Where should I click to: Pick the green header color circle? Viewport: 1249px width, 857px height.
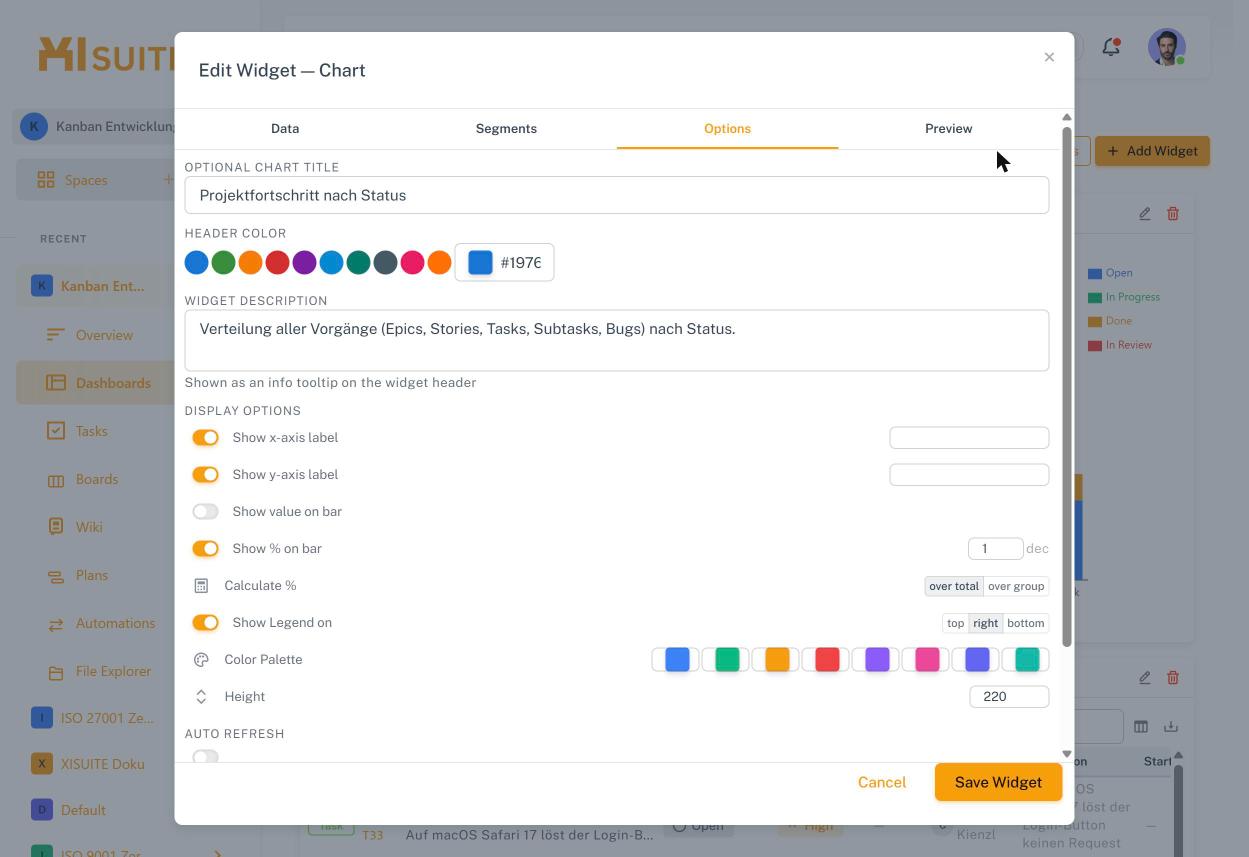224,262
